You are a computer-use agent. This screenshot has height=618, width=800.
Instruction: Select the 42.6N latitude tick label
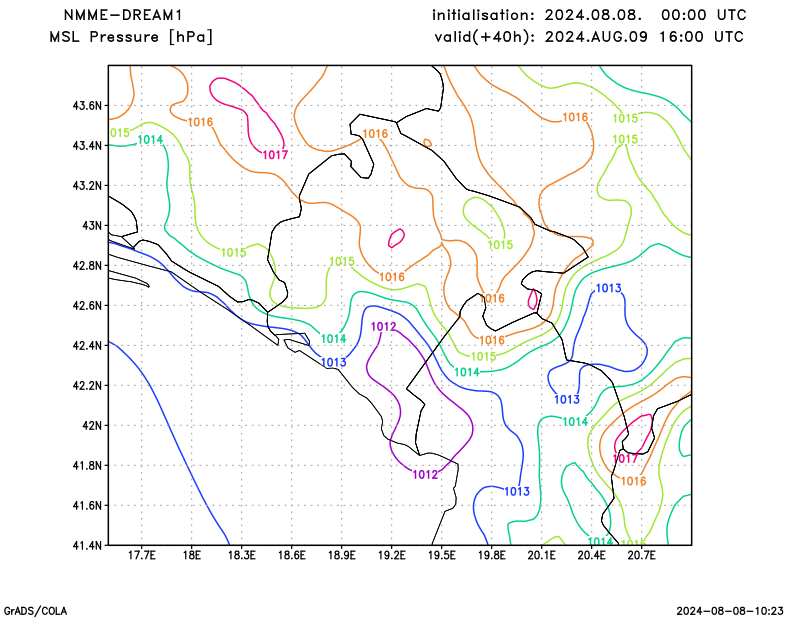[88, 305]
